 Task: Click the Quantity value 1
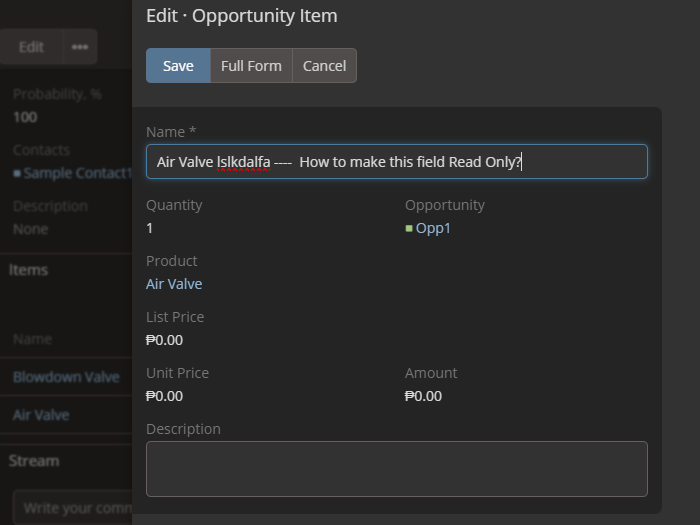pos(150,228)
